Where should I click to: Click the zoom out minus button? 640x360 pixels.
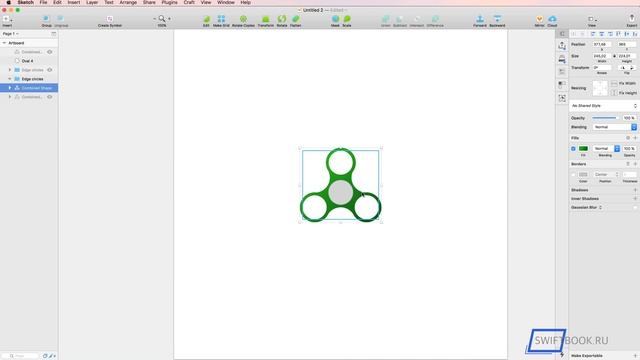[x=154, y=18]
